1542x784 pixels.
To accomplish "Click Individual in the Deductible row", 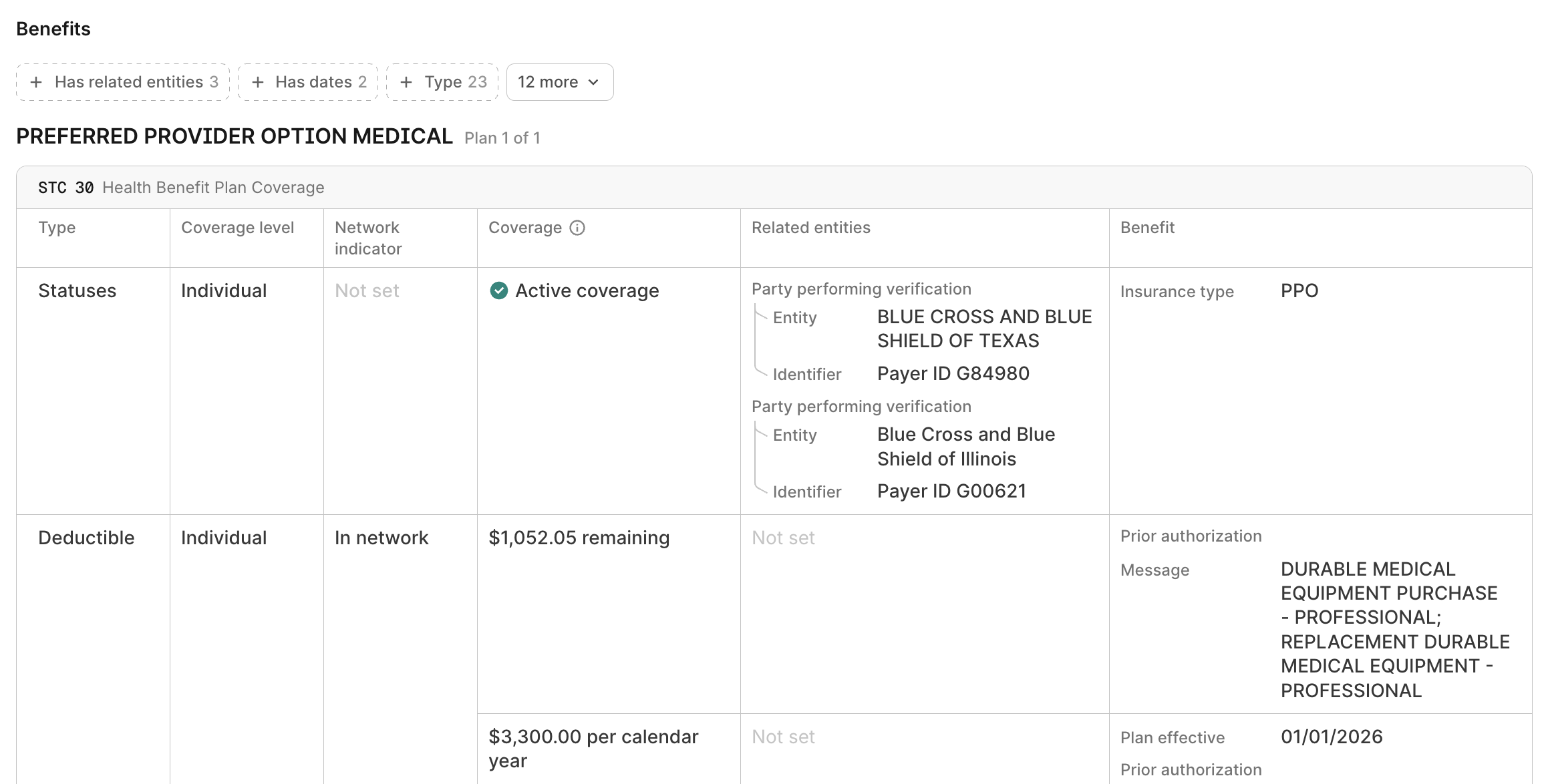I will [224, 538].
